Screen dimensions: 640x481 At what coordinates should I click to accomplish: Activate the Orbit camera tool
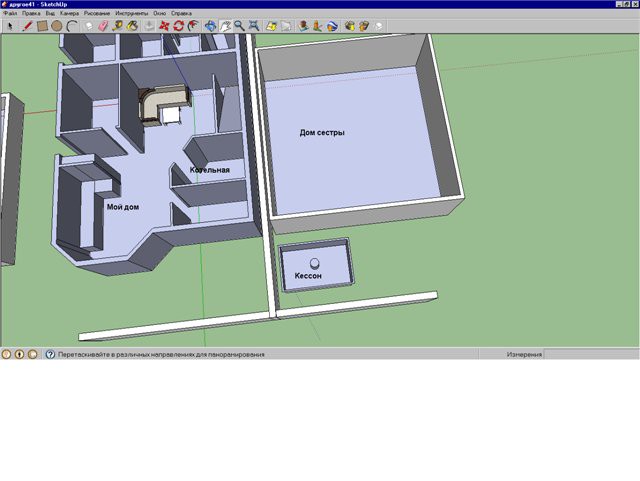point(211,26)
